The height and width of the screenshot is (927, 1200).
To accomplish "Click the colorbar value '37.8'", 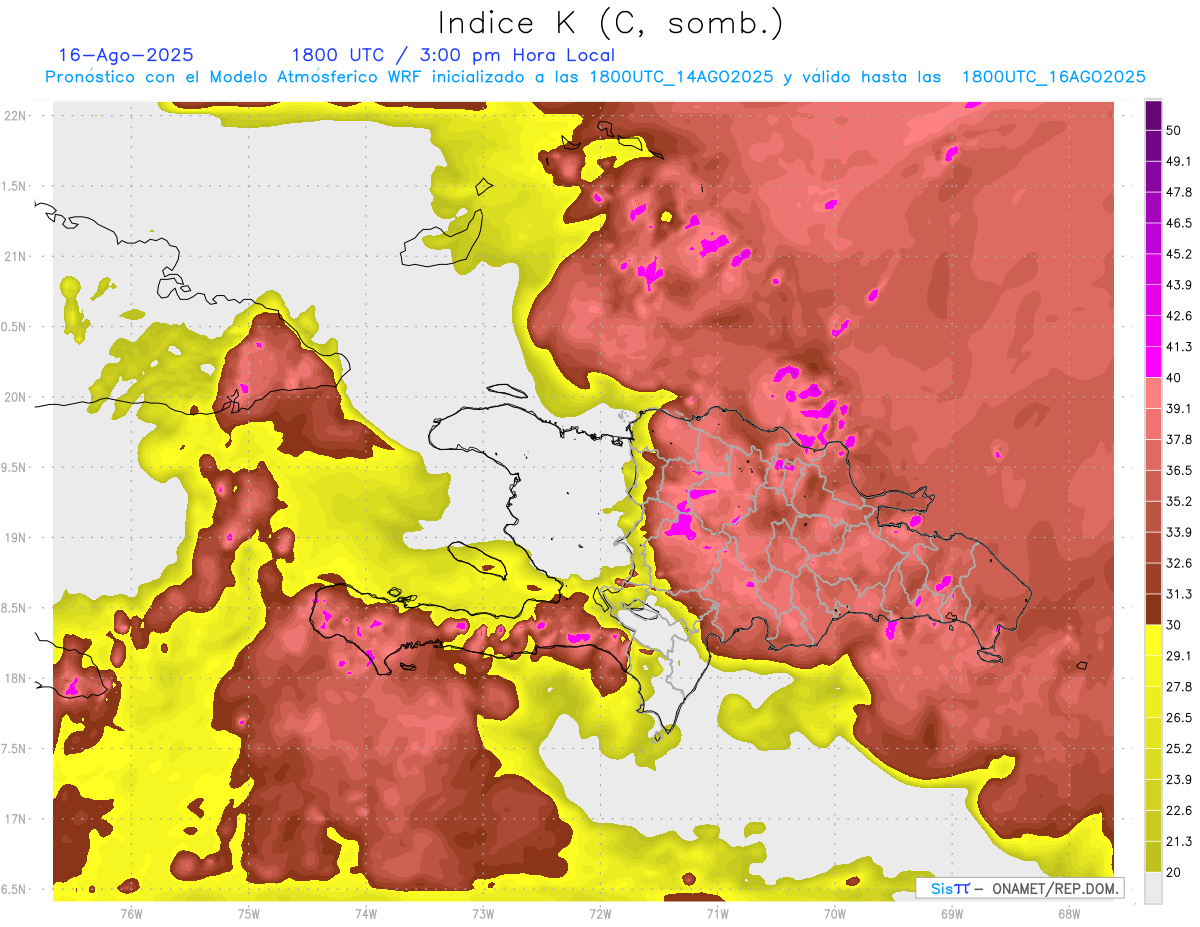I will (1179, 439).
